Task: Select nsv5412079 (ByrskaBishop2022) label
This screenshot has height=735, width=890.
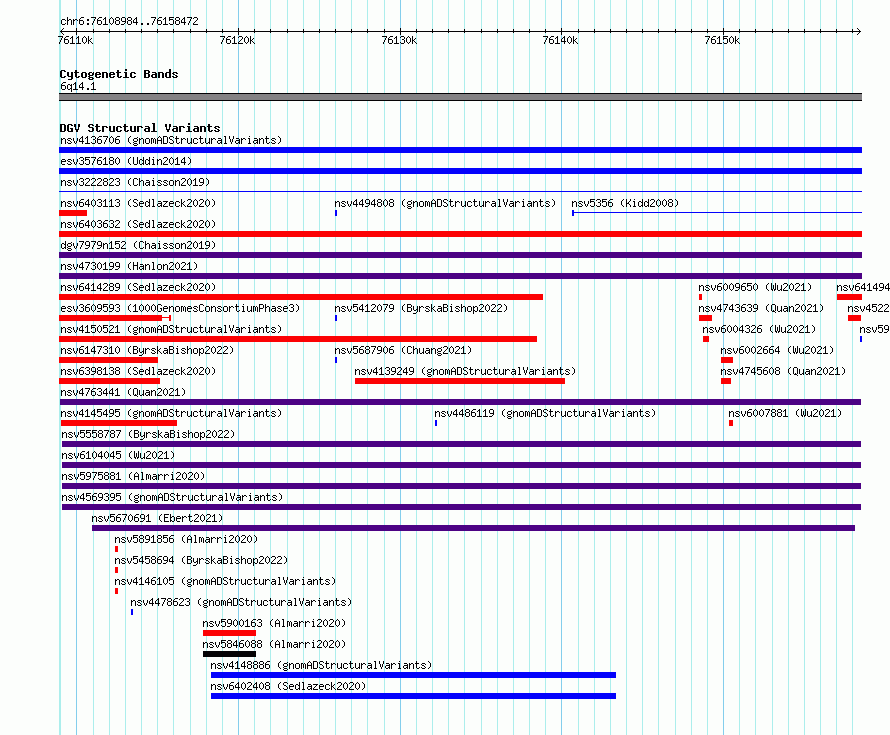Action: [x=421, y=308]
